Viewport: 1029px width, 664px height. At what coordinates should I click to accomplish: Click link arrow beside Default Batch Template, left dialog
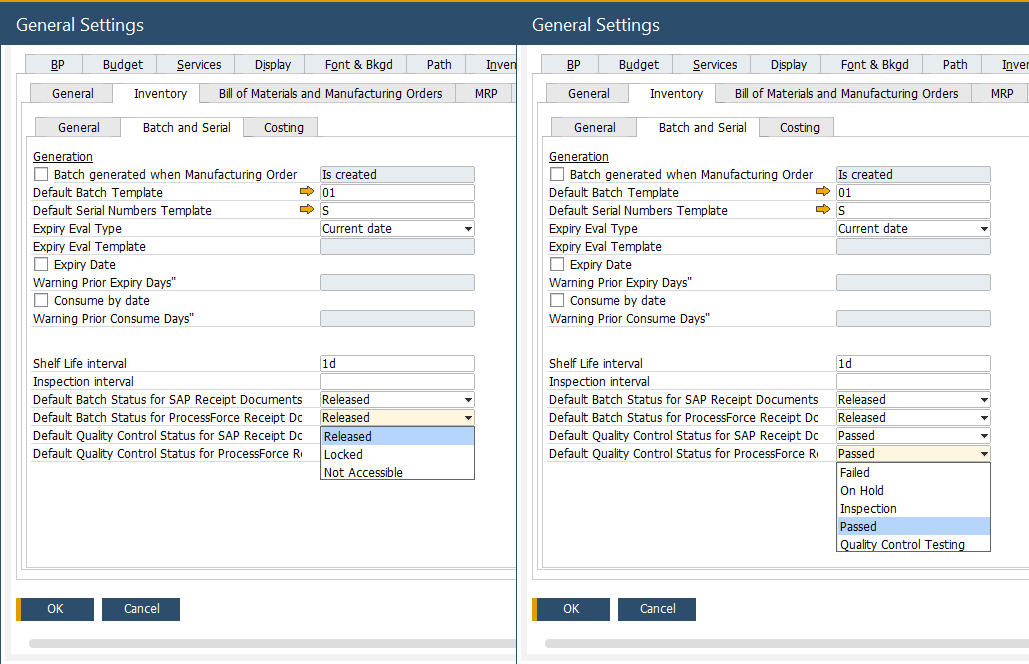(x=307, y=192)
